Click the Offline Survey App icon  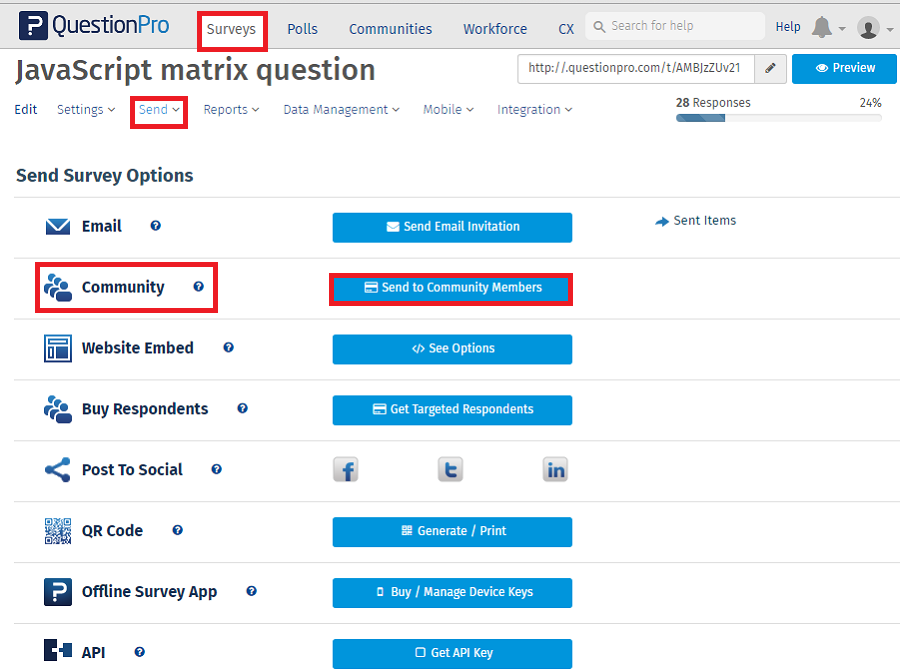coord(58,592)
